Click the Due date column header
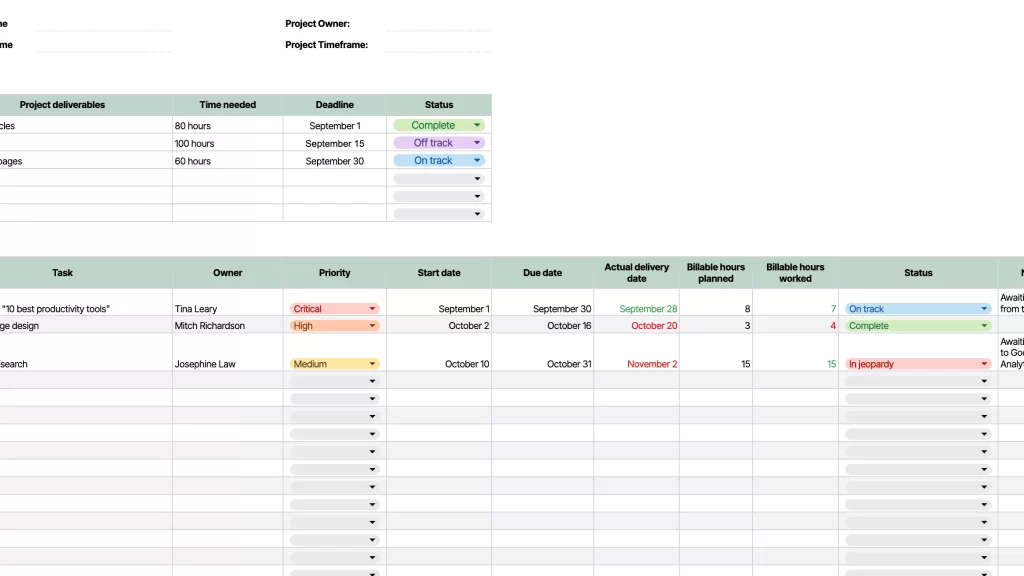Viewport: 1024px width, 576px height. click(x=542, y=273)
